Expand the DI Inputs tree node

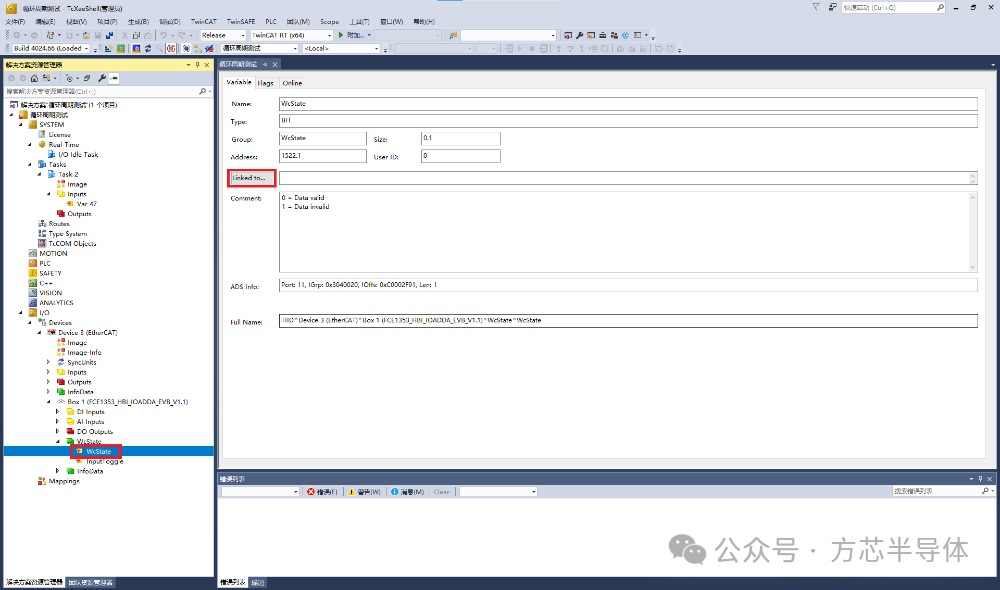pos(57,412)
